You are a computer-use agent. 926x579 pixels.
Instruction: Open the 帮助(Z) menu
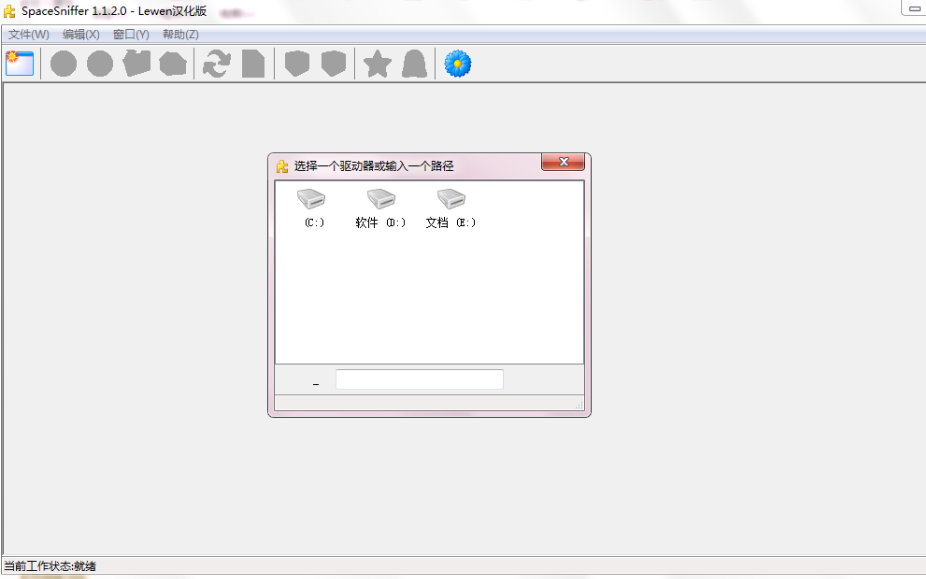pos(181,34)
